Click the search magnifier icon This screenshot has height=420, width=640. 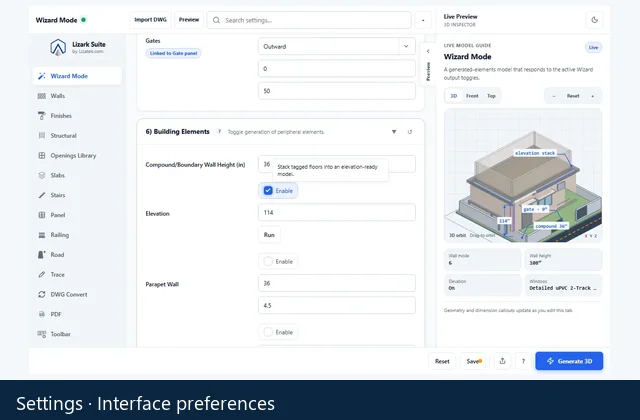[216, 20]
